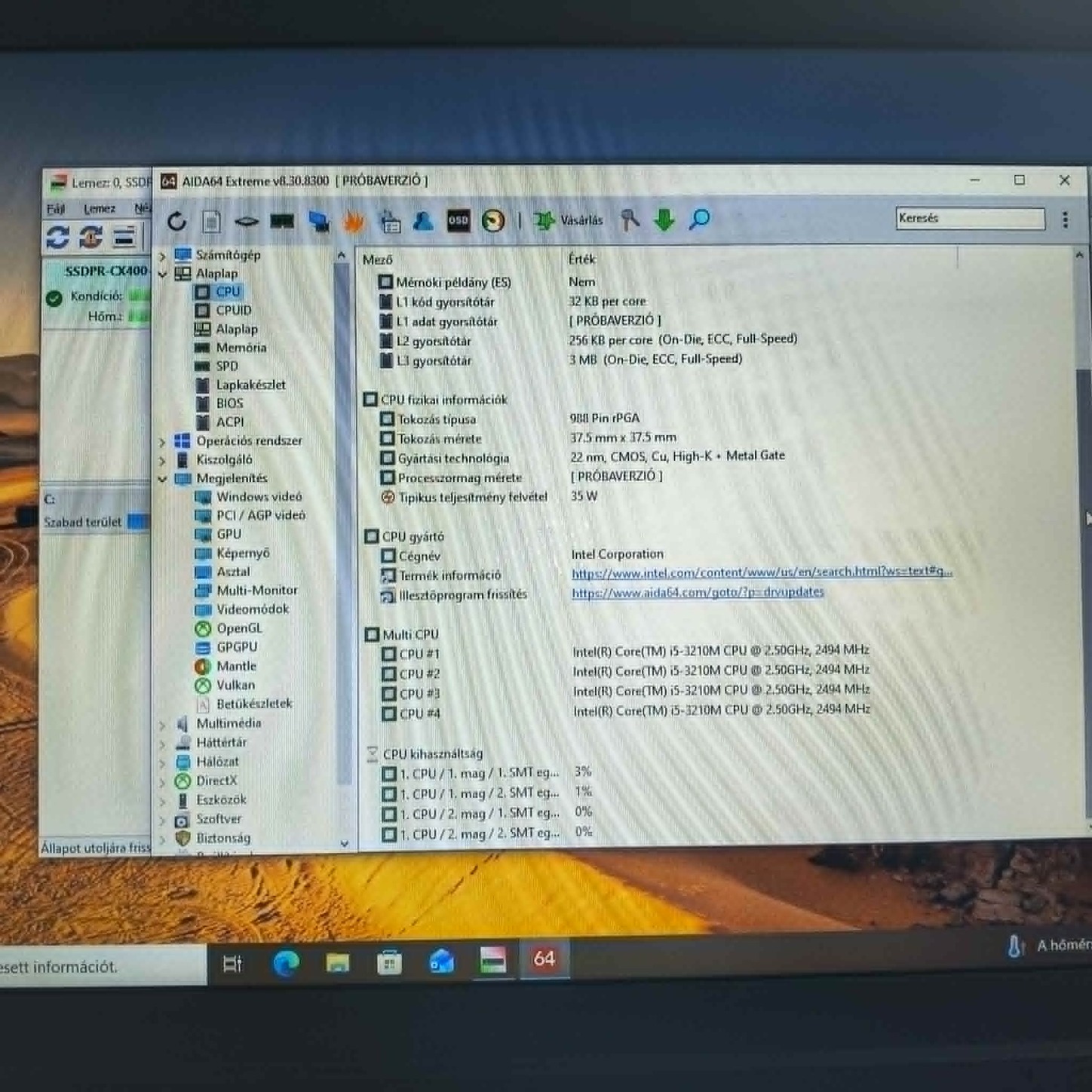Click the thermometer weather icon on taskbar

1016,946
